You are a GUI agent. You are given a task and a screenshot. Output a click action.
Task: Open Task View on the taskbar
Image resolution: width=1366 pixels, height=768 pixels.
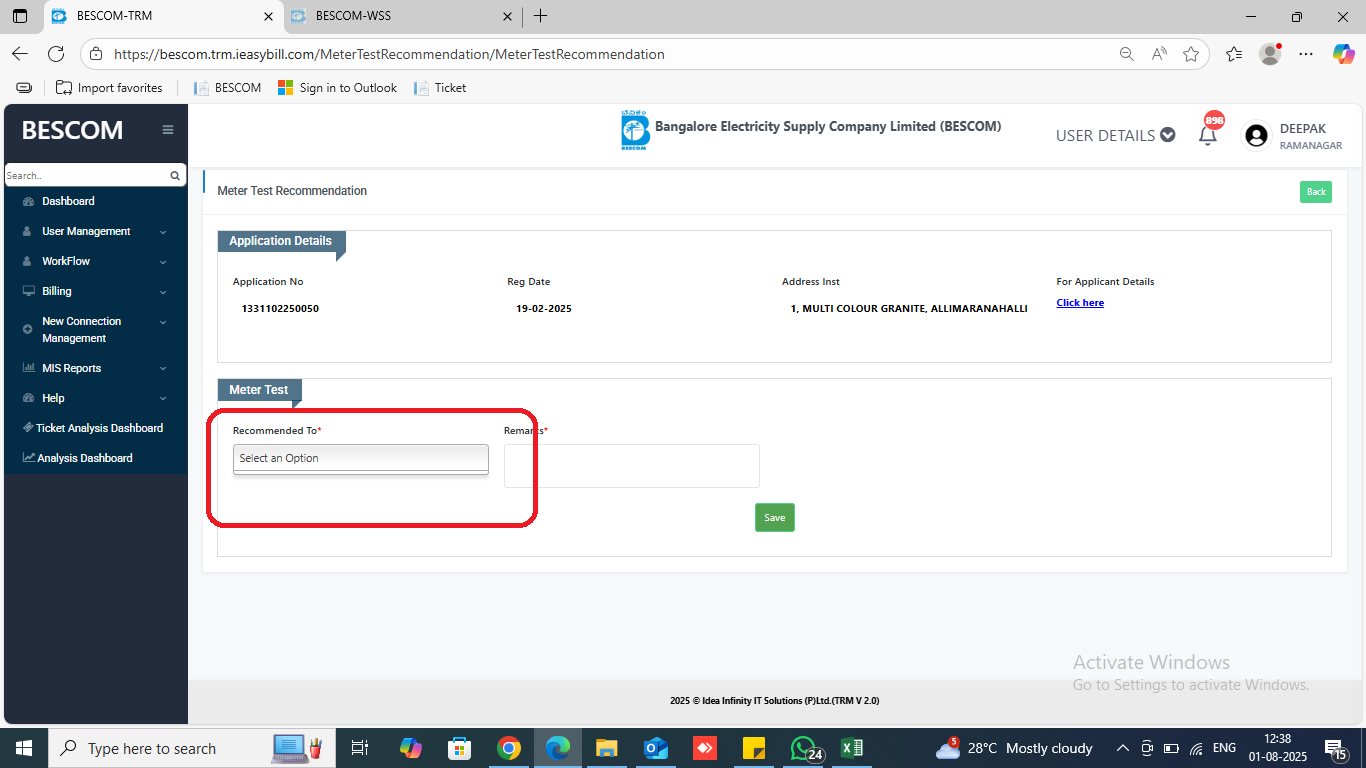[x=360, y=748]
